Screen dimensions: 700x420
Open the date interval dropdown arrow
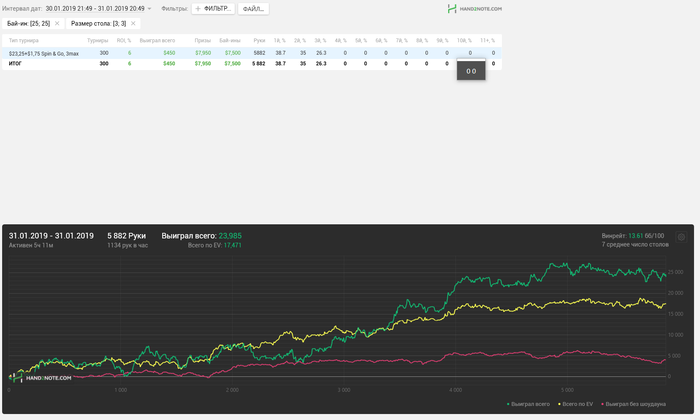149,8
